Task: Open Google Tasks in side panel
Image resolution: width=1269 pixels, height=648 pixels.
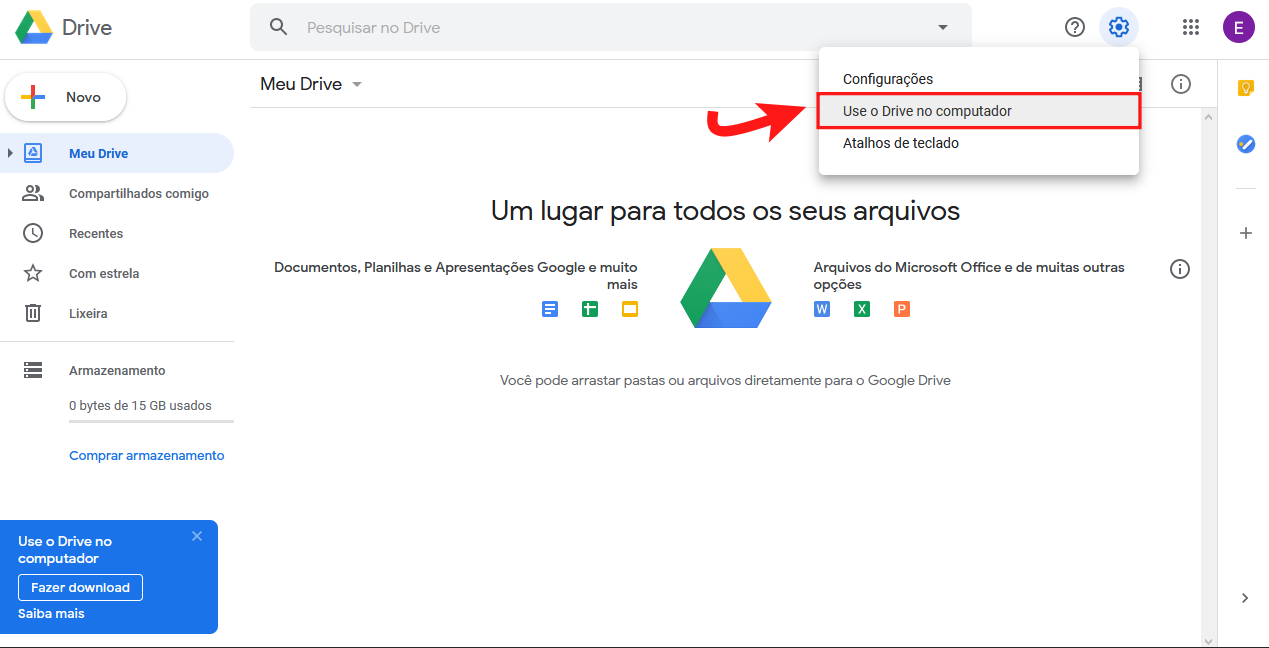Action: (1245, 144)
